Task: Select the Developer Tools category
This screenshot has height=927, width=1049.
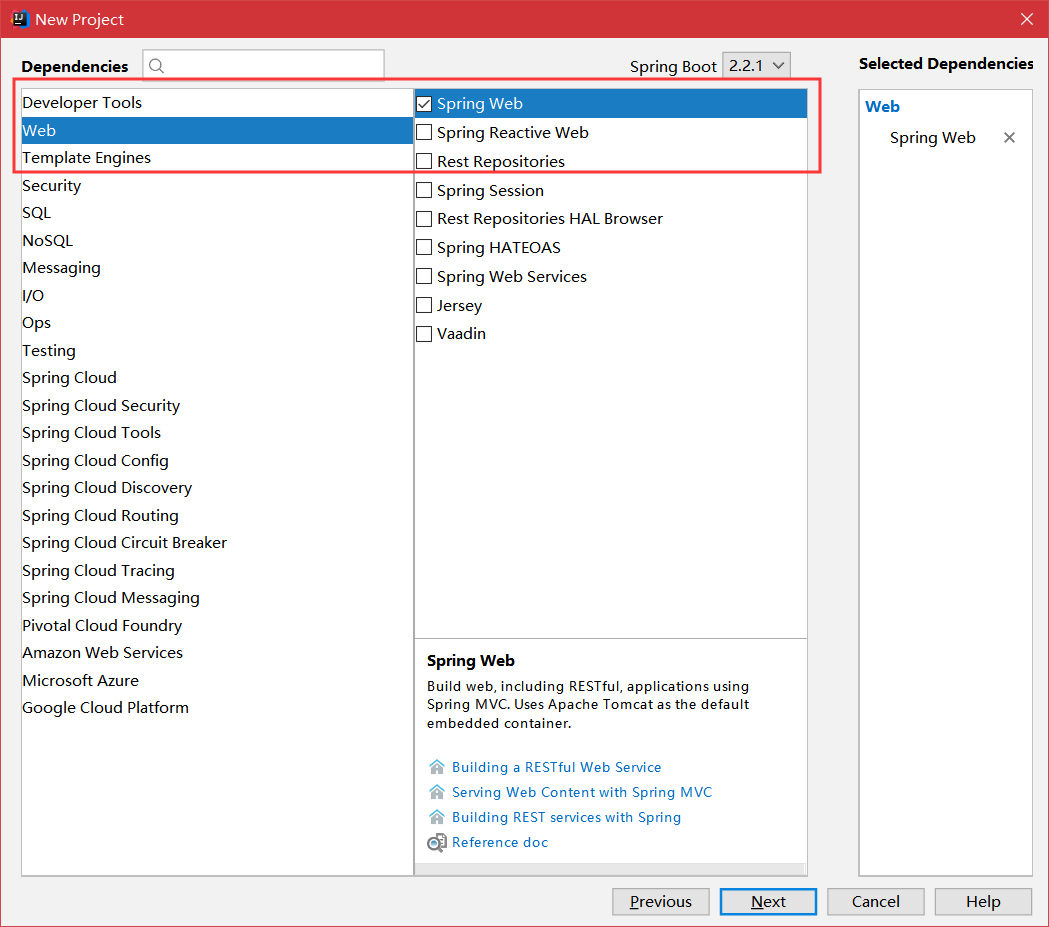Action: (x=217, y=103)
